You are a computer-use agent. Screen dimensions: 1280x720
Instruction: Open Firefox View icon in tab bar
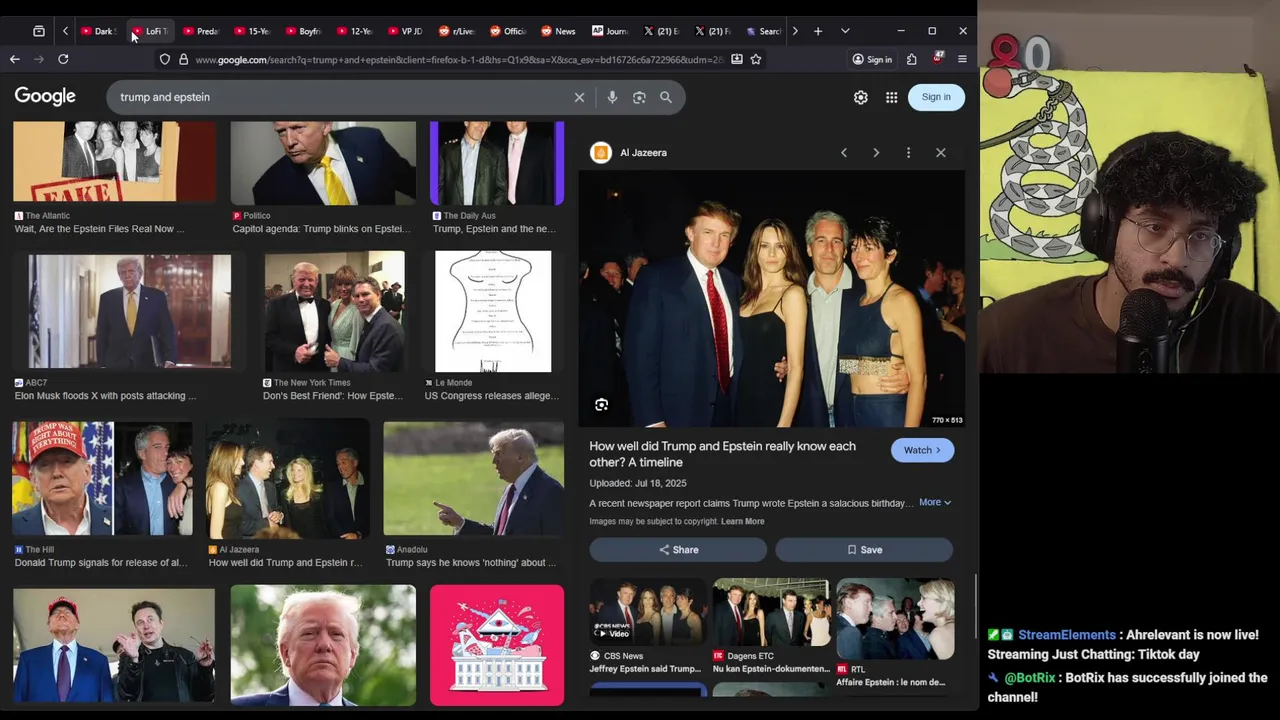39,31
